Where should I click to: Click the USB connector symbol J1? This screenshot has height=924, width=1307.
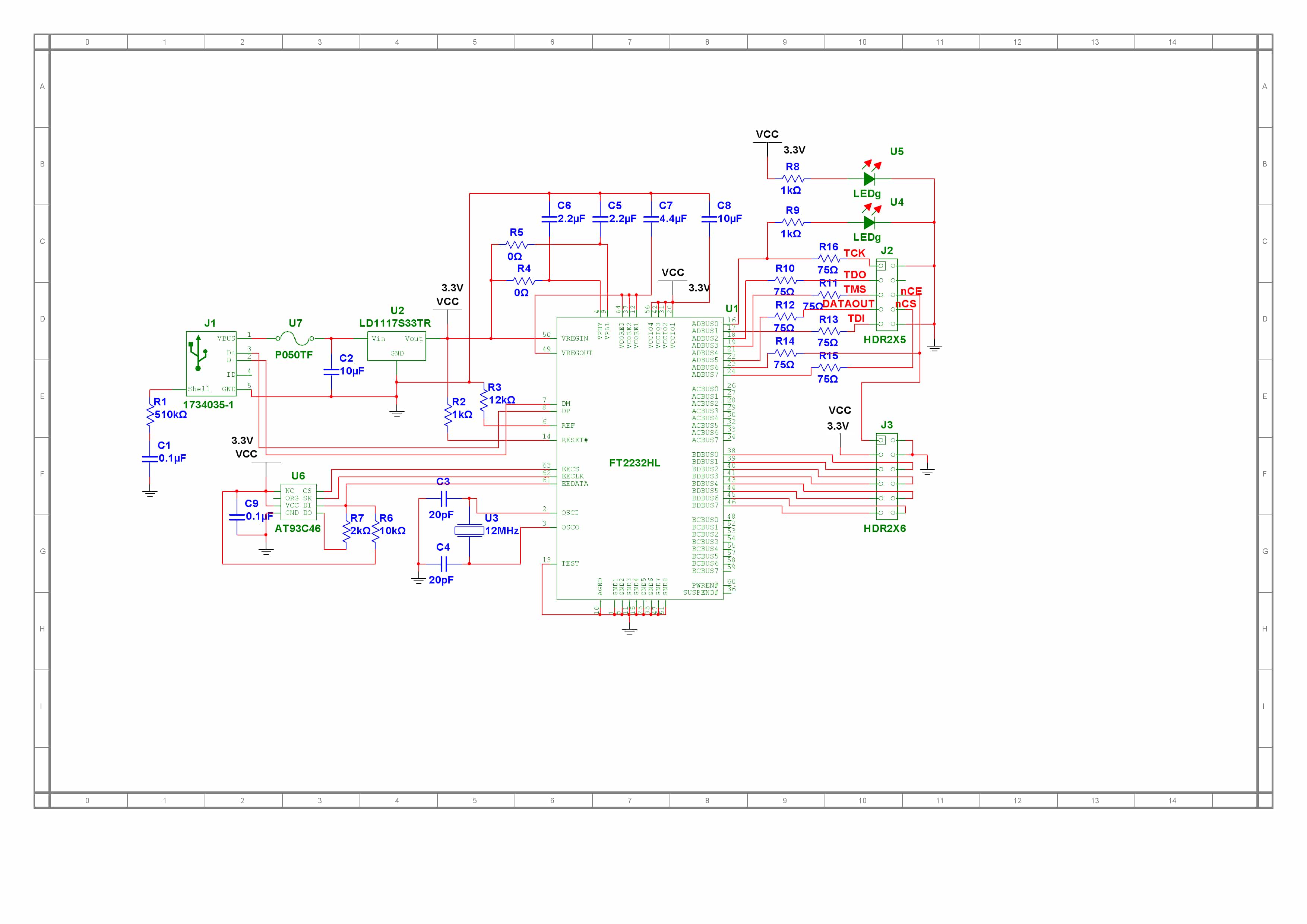coord(211,363)
